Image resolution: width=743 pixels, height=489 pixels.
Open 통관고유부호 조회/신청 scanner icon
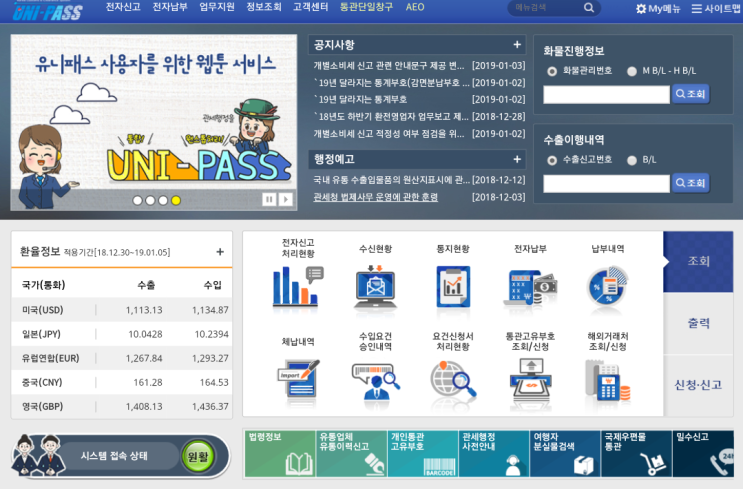pyautogui.click(x=530, y=379)
